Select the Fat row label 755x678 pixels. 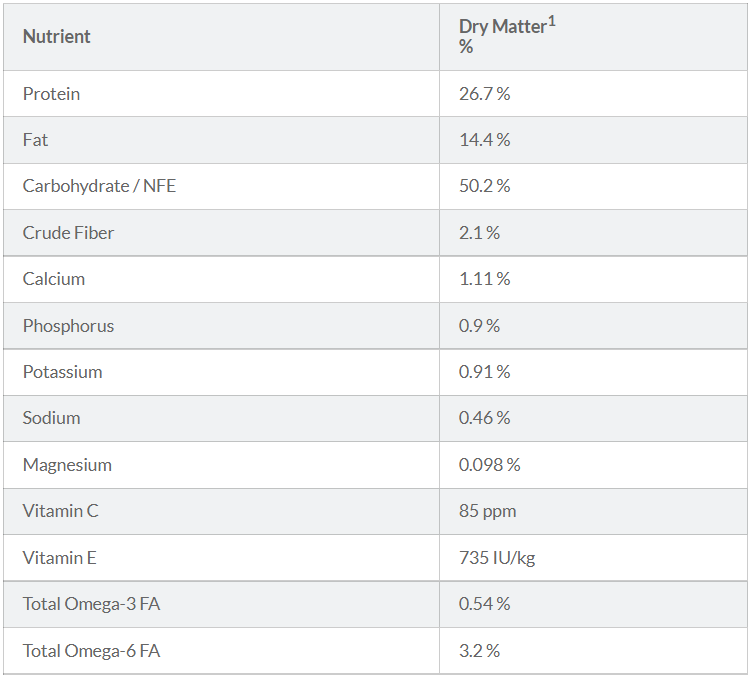click(35, 140)
